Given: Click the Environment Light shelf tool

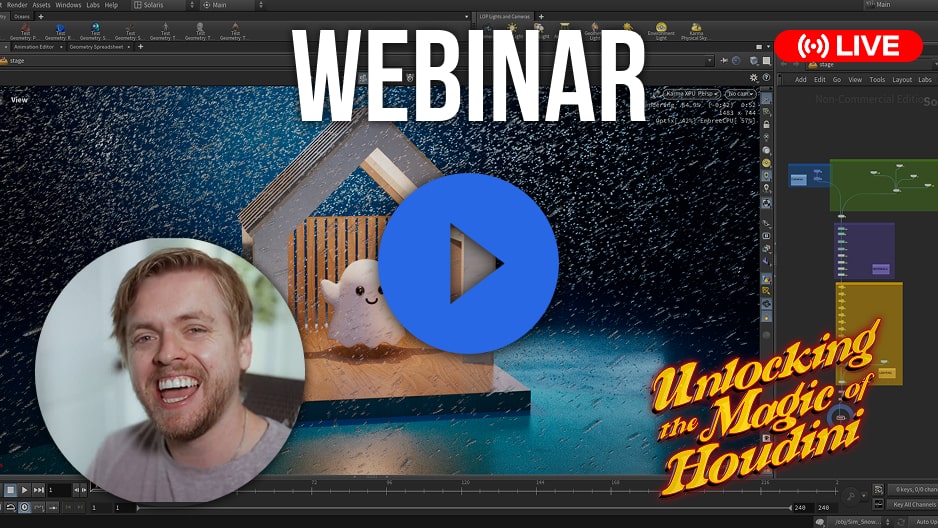Looking at the screenshot, I should click(x=661, y=31).
